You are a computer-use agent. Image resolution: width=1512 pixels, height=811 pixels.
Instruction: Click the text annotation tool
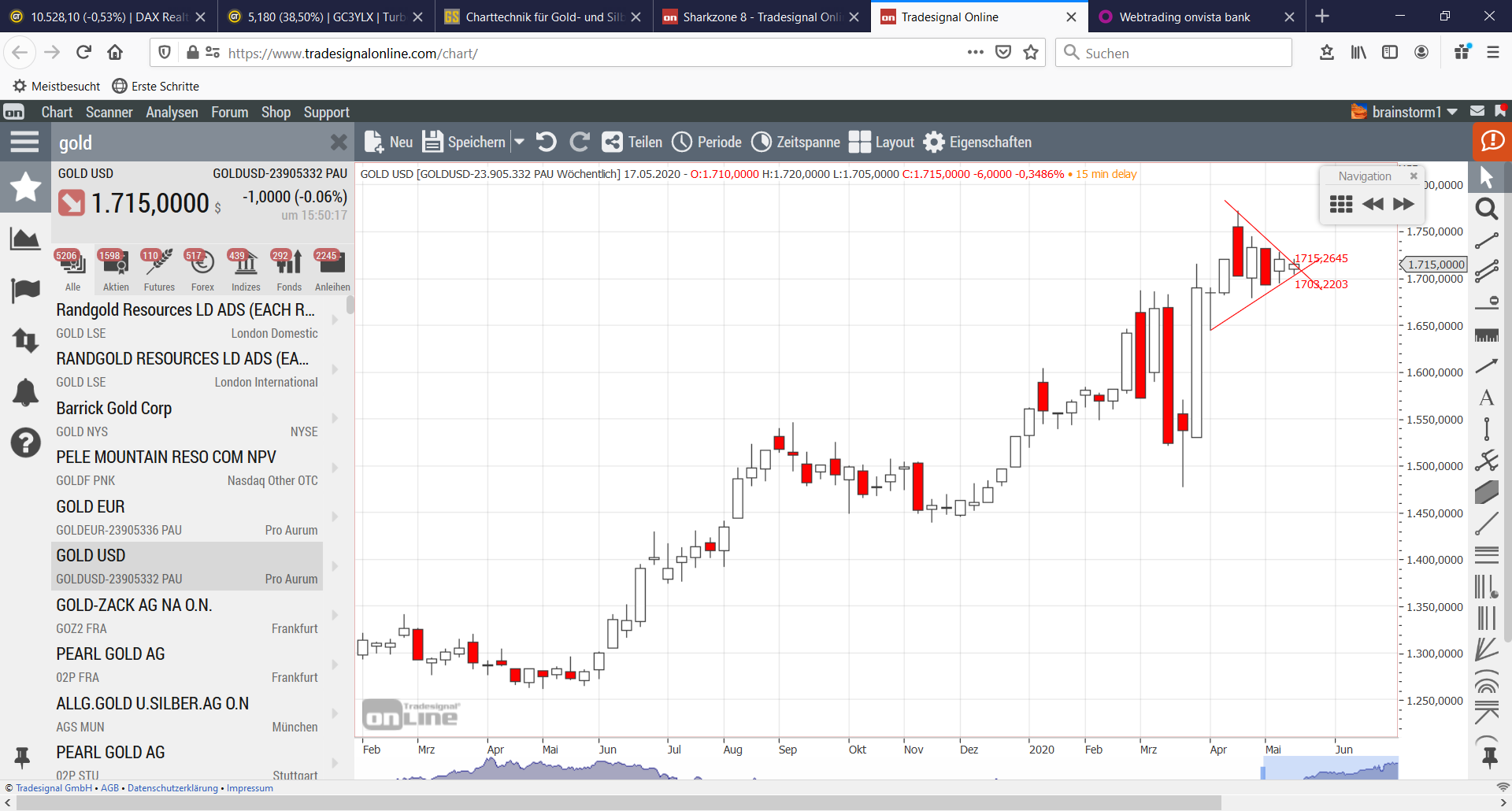click(1486, 398)
